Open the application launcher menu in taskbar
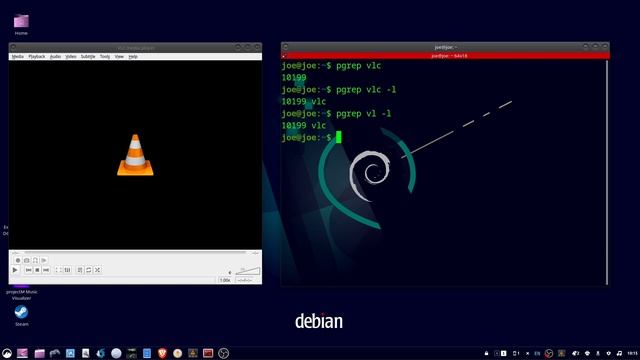Image resolution: width=640 pixels, height=360 pixels. pyautogui.click(x=7, y=353)
